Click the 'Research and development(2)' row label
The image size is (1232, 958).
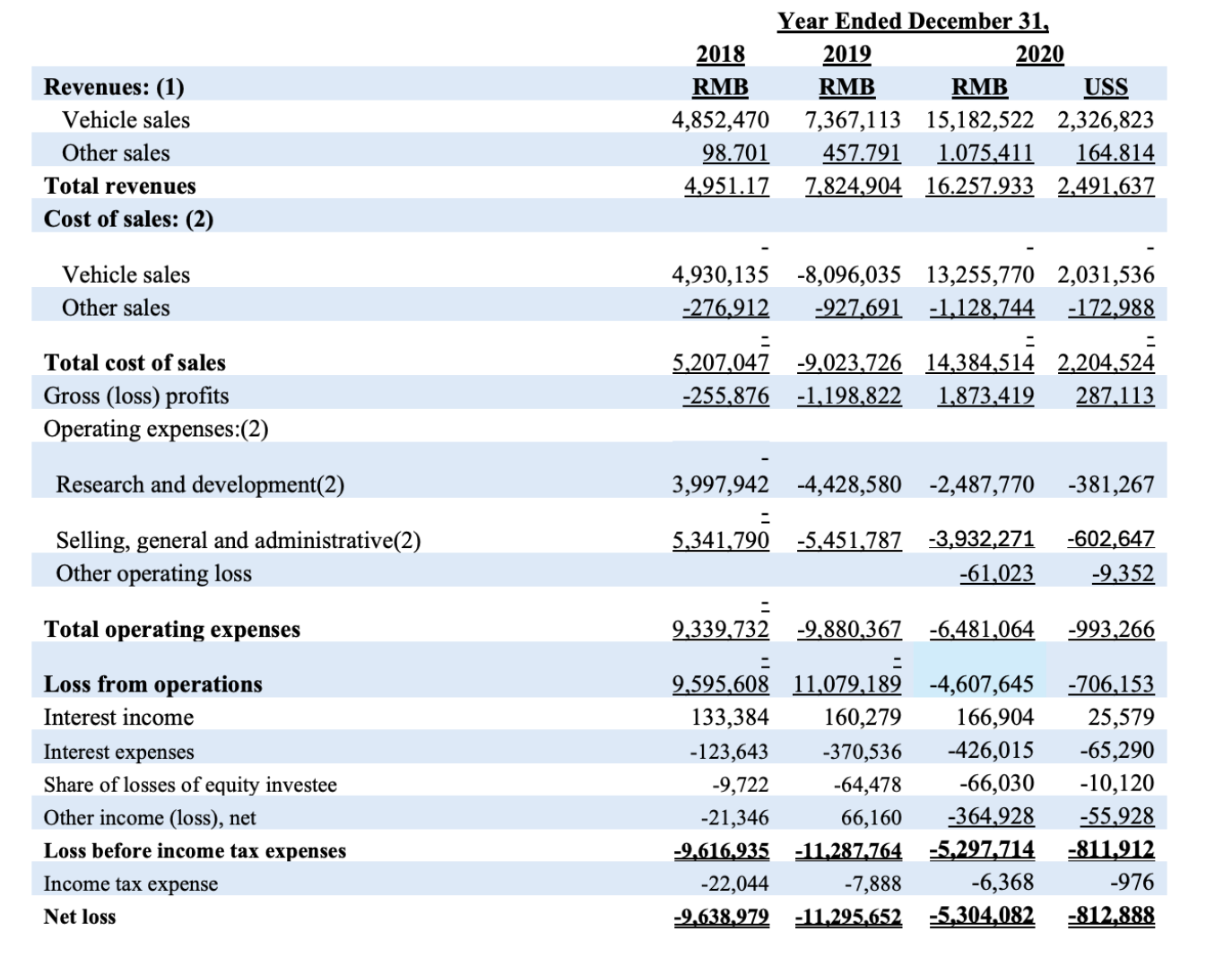[200, 484]
